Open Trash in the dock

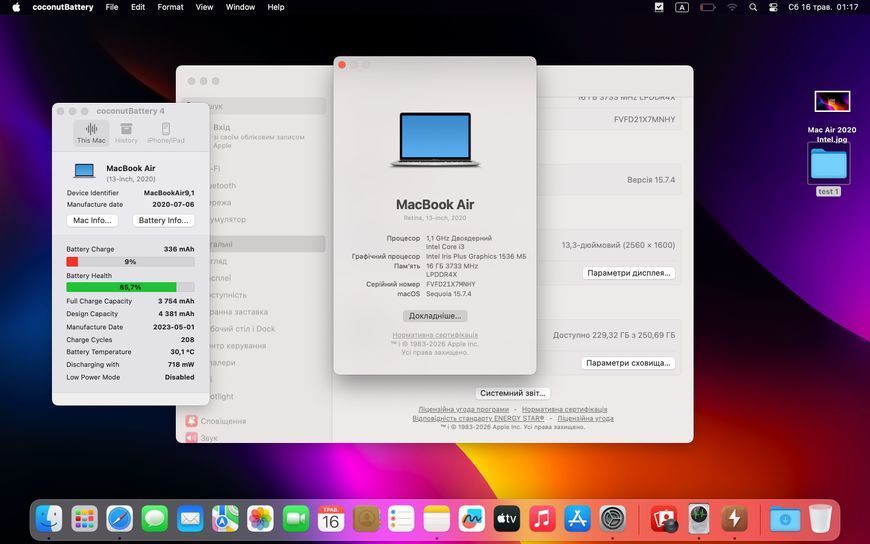coord(820,519)
